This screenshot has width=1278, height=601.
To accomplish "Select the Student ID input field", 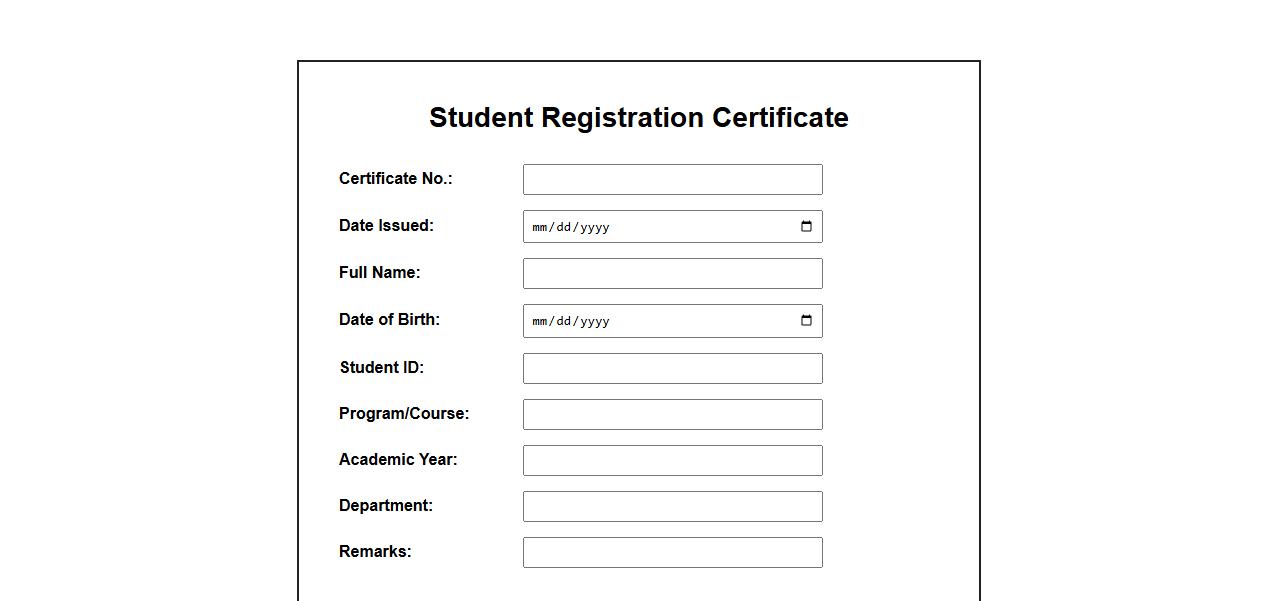I will tap(672, 368).
